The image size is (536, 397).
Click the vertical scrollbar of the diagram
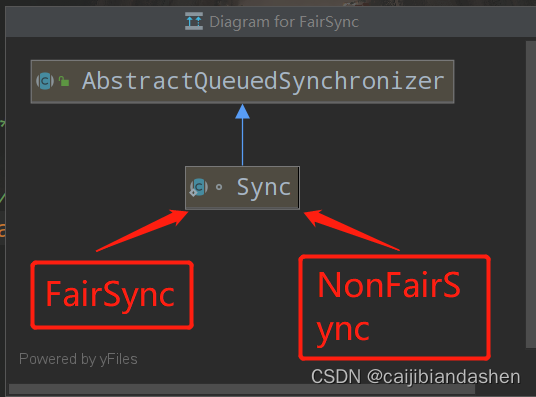coord(531,194)
